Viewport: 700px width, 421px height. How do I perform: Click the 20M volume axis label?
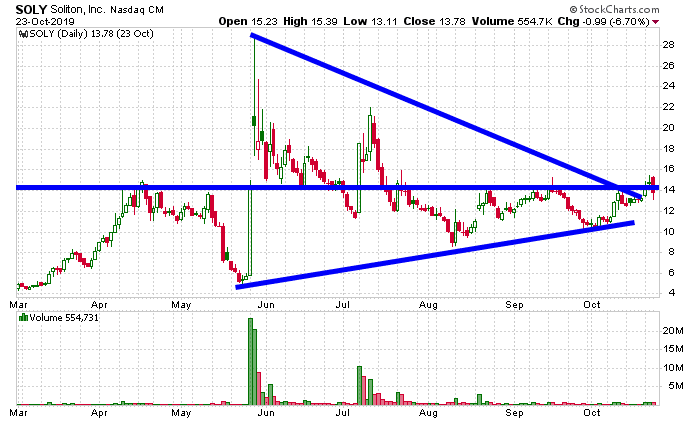[x=673, y=331]
